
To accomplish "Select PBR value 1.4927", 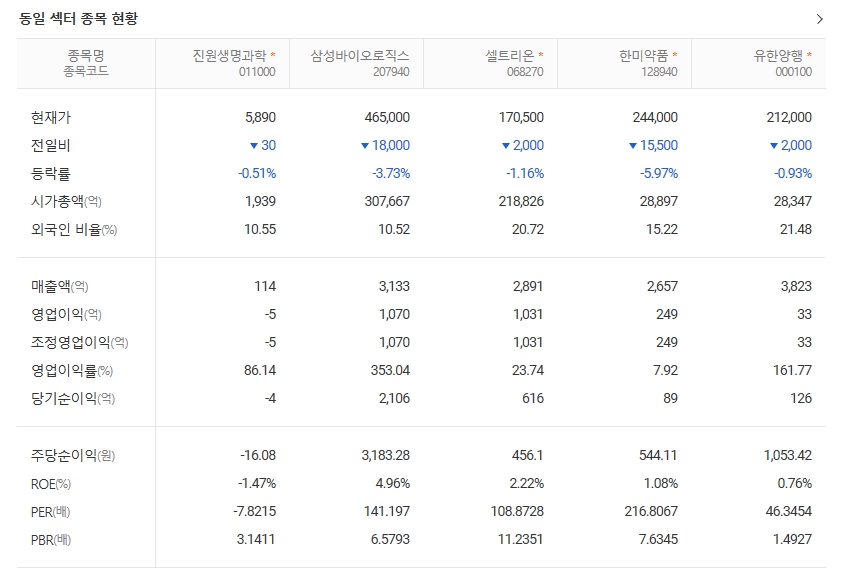I will (x=792, y=540).
